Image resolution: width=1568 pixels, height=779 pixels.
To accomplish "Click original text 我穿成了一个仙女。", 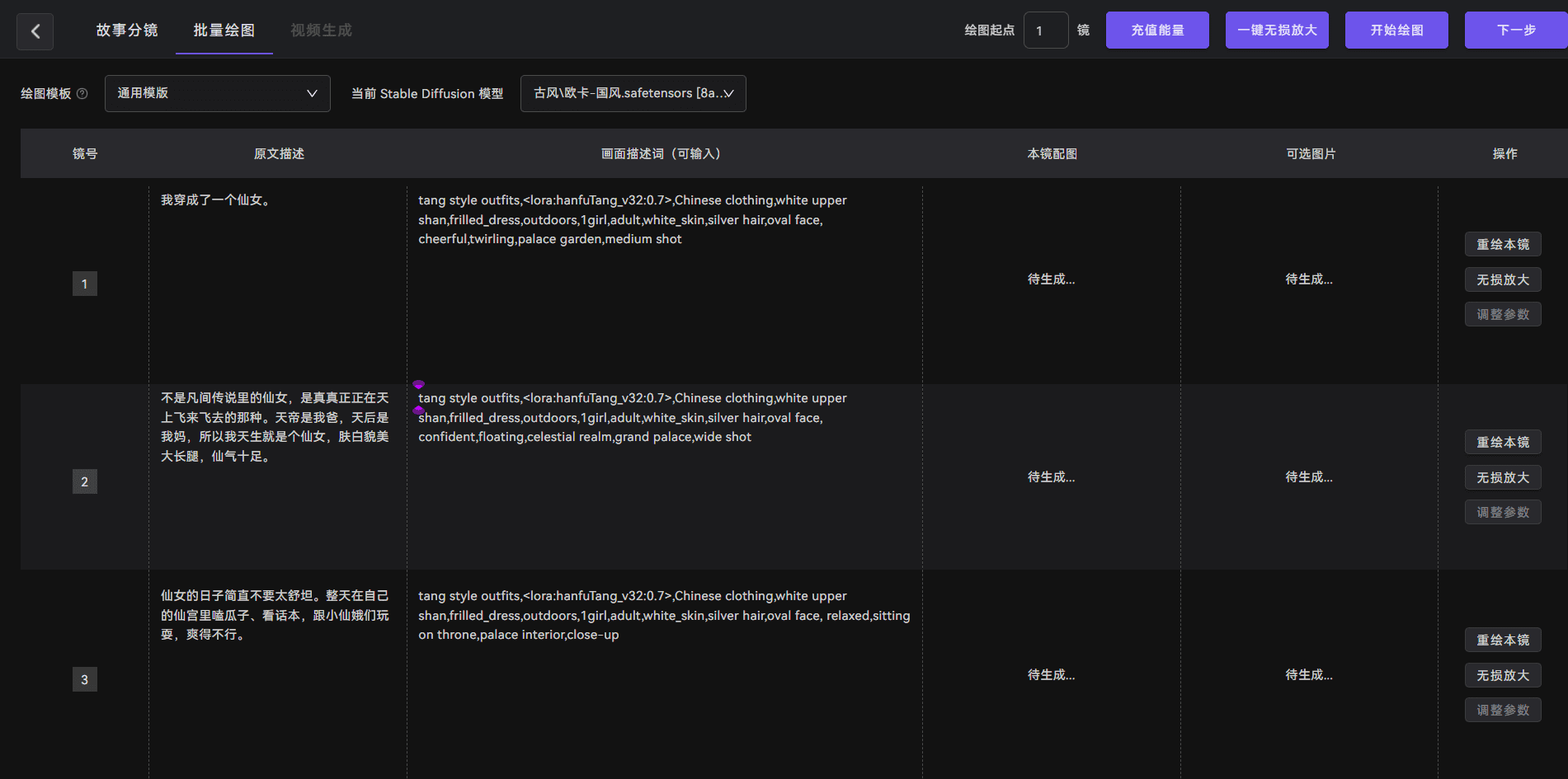I will (x=217, y=200).
